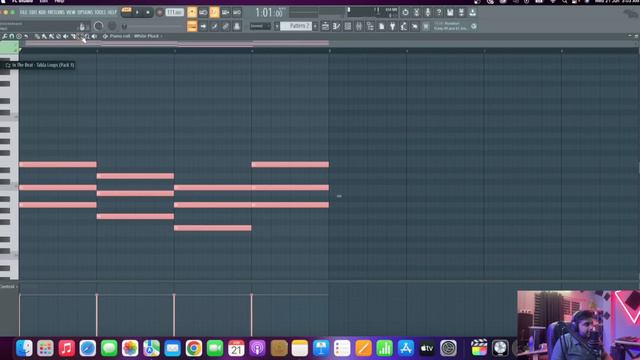Select the Playback speaker tool
640x360 pixels.
pyautogui.click(x=94, y=36)
